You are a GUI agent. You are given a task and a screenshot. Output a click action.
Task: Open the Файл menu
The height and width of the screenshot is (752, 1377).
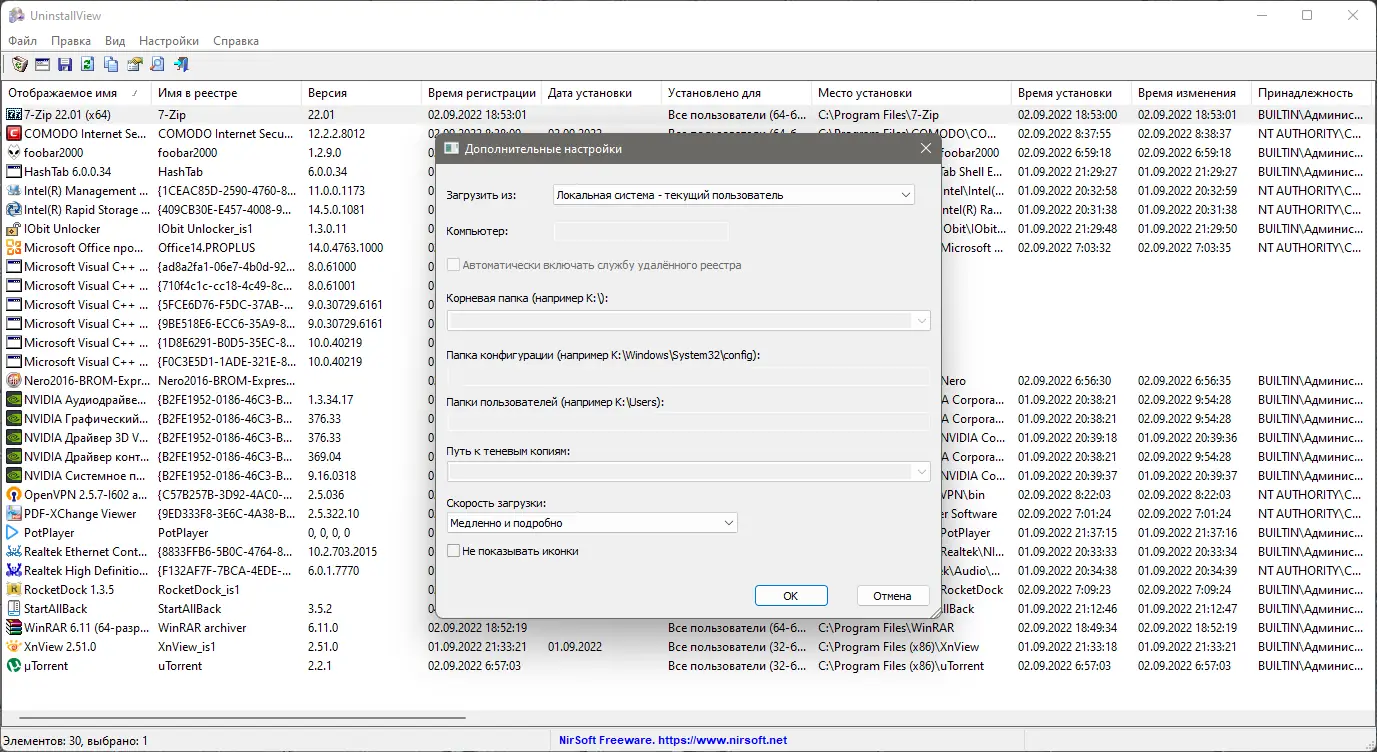point(22,41)
